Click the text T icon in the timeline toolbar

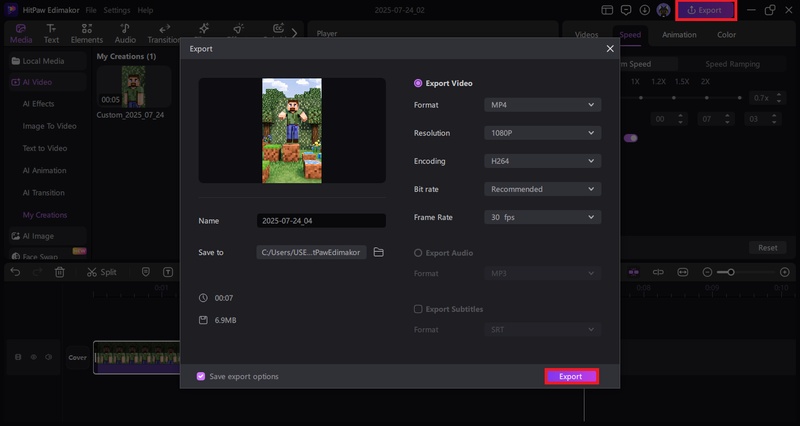pos(168,272)
